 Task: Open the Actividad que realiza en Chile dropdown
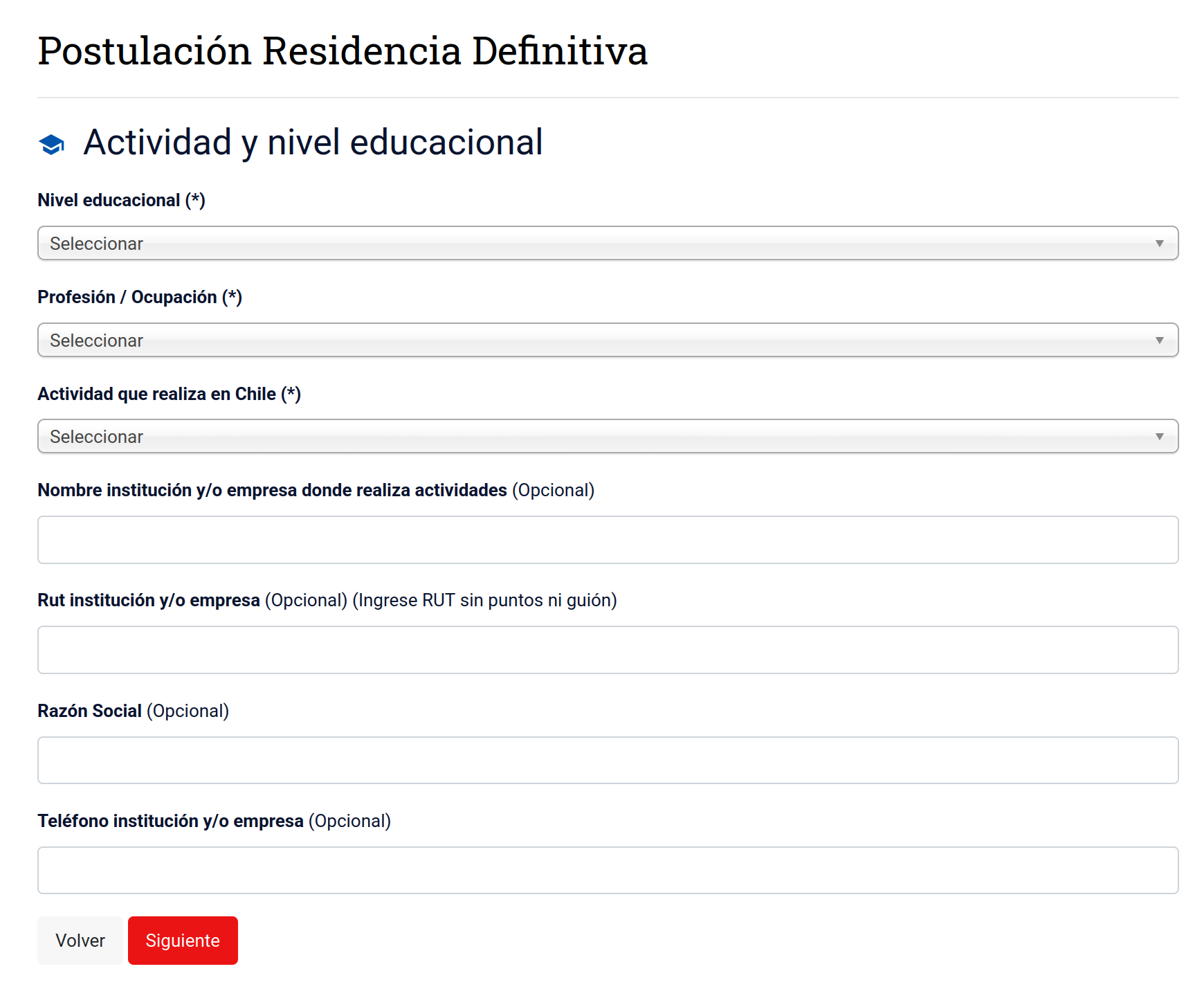607,437
